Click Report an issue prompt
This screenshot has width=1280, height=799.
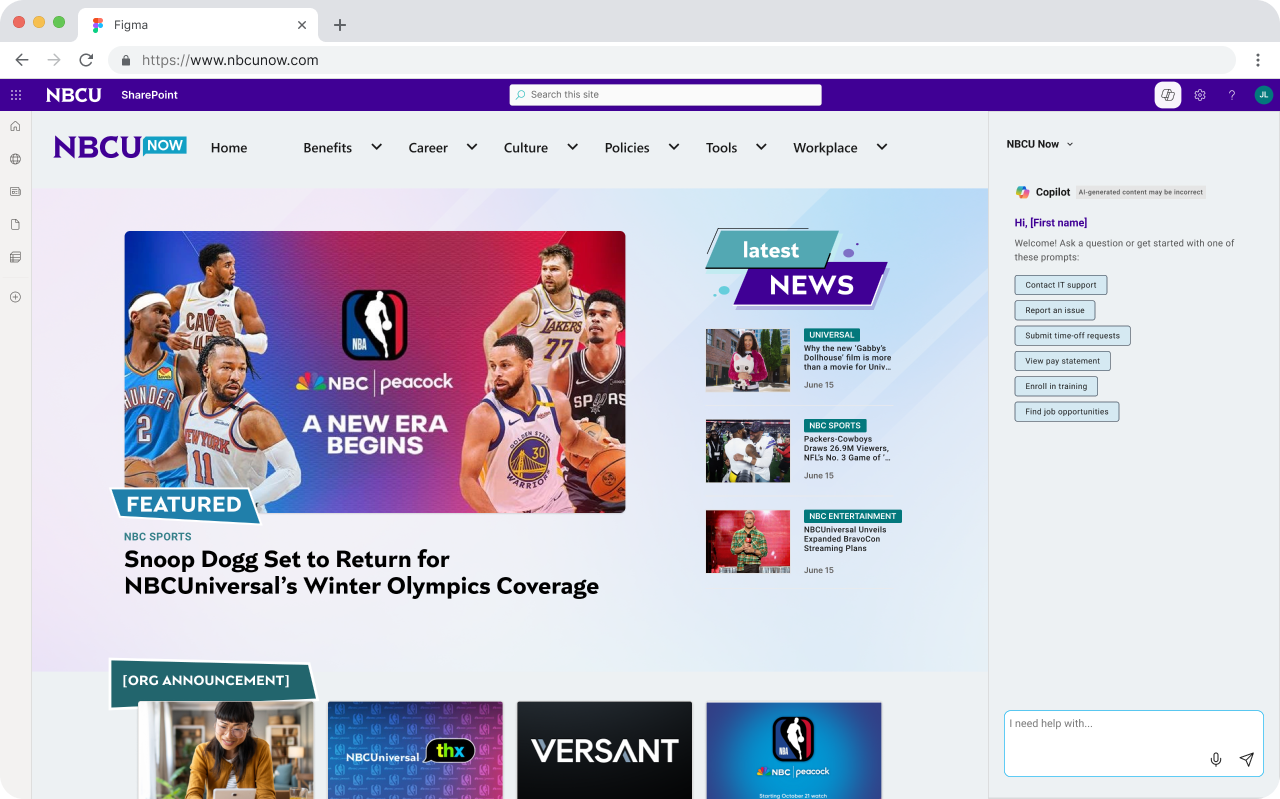pos(1055,310)
